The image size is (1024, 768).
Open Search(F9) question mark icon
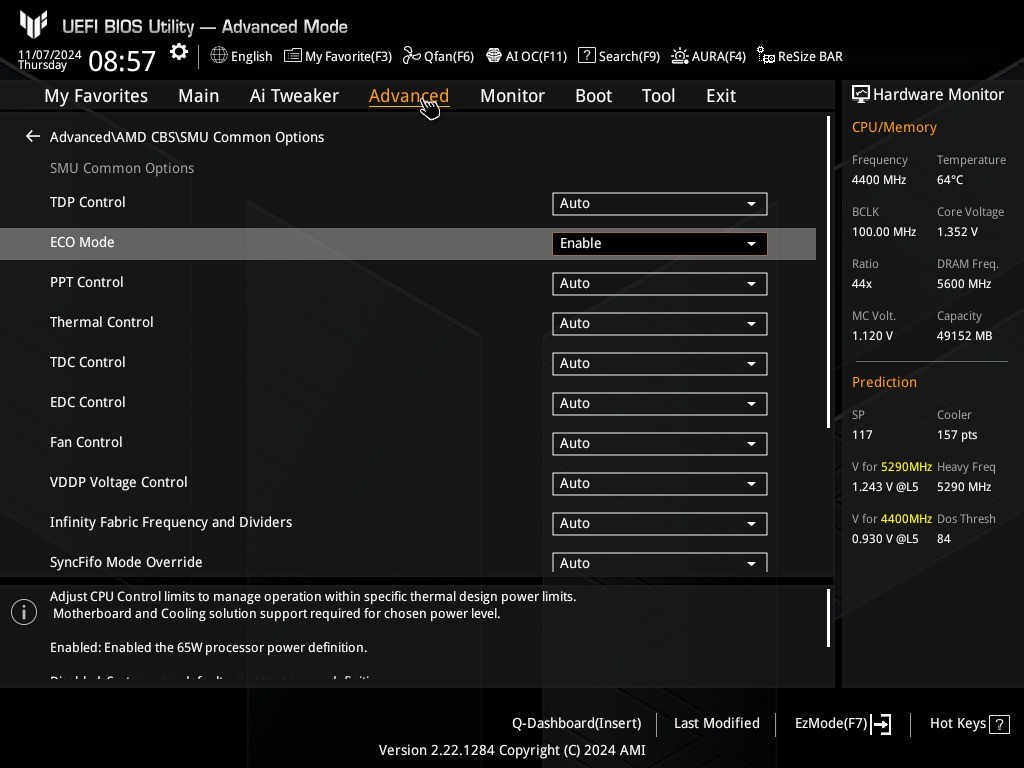tap(587, 56)
